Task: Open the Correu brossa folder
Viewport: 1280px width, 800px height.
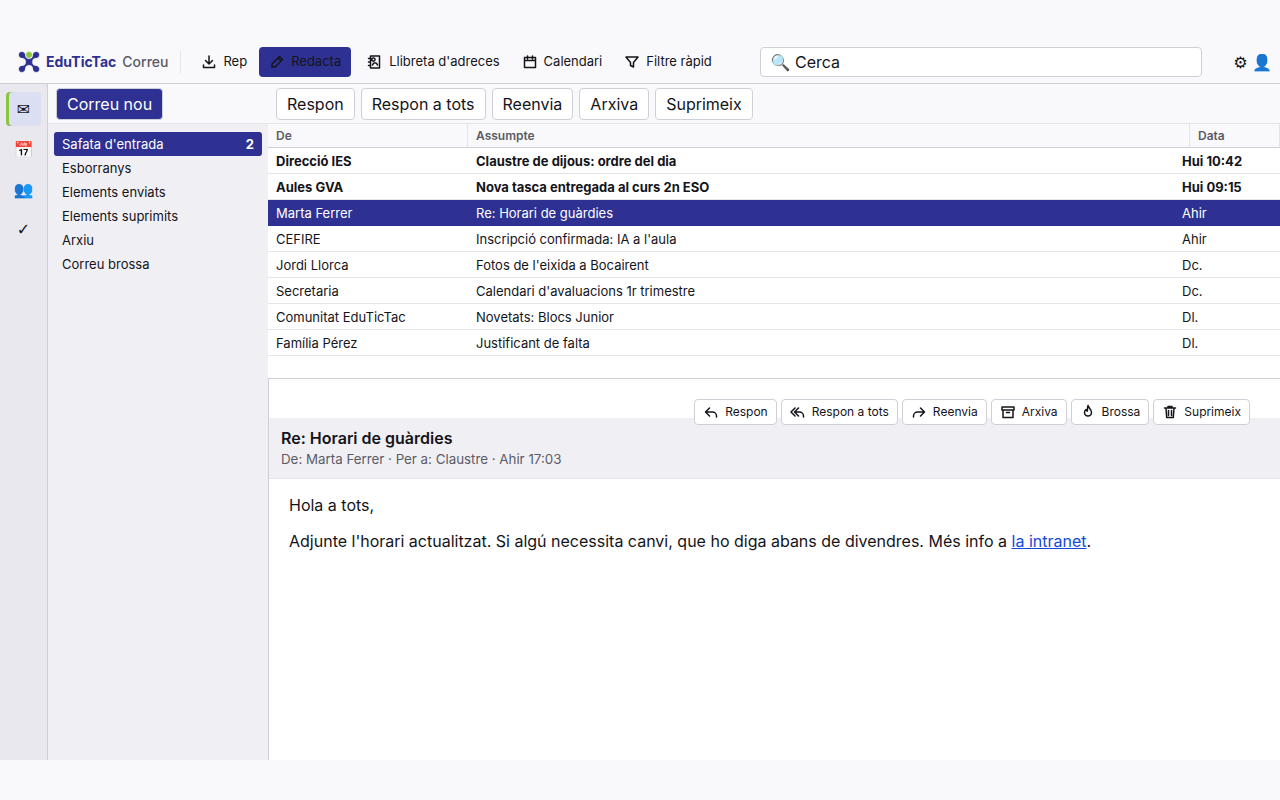Action: [158, 264]
